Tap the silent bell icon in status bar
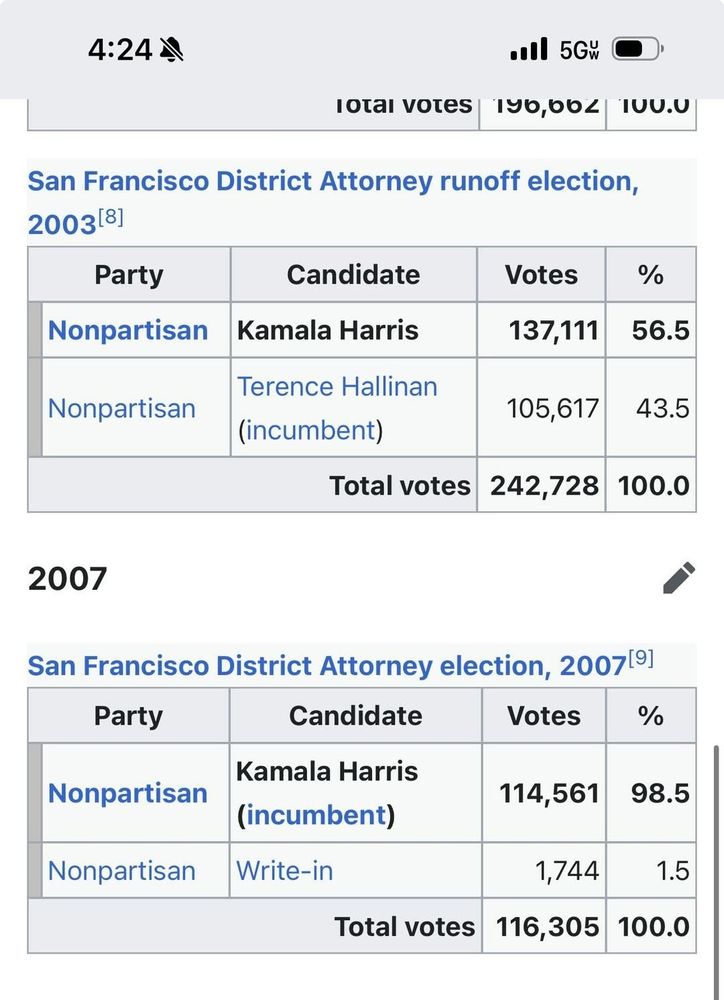 171,49
